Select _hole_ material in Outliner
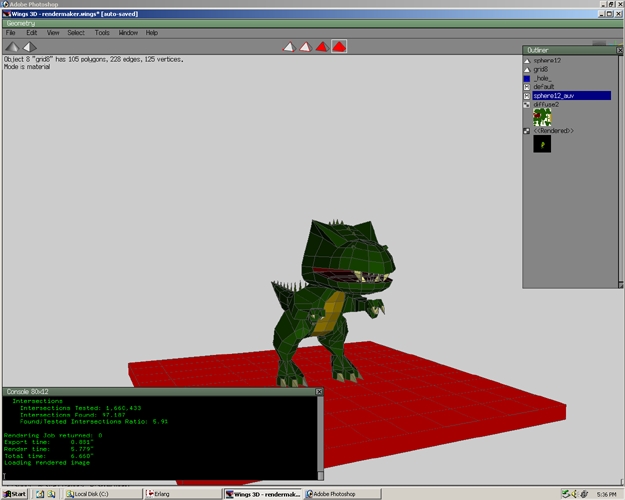This screenshot has width=625, height=500. pyautogui.click(x=542, y=78)
